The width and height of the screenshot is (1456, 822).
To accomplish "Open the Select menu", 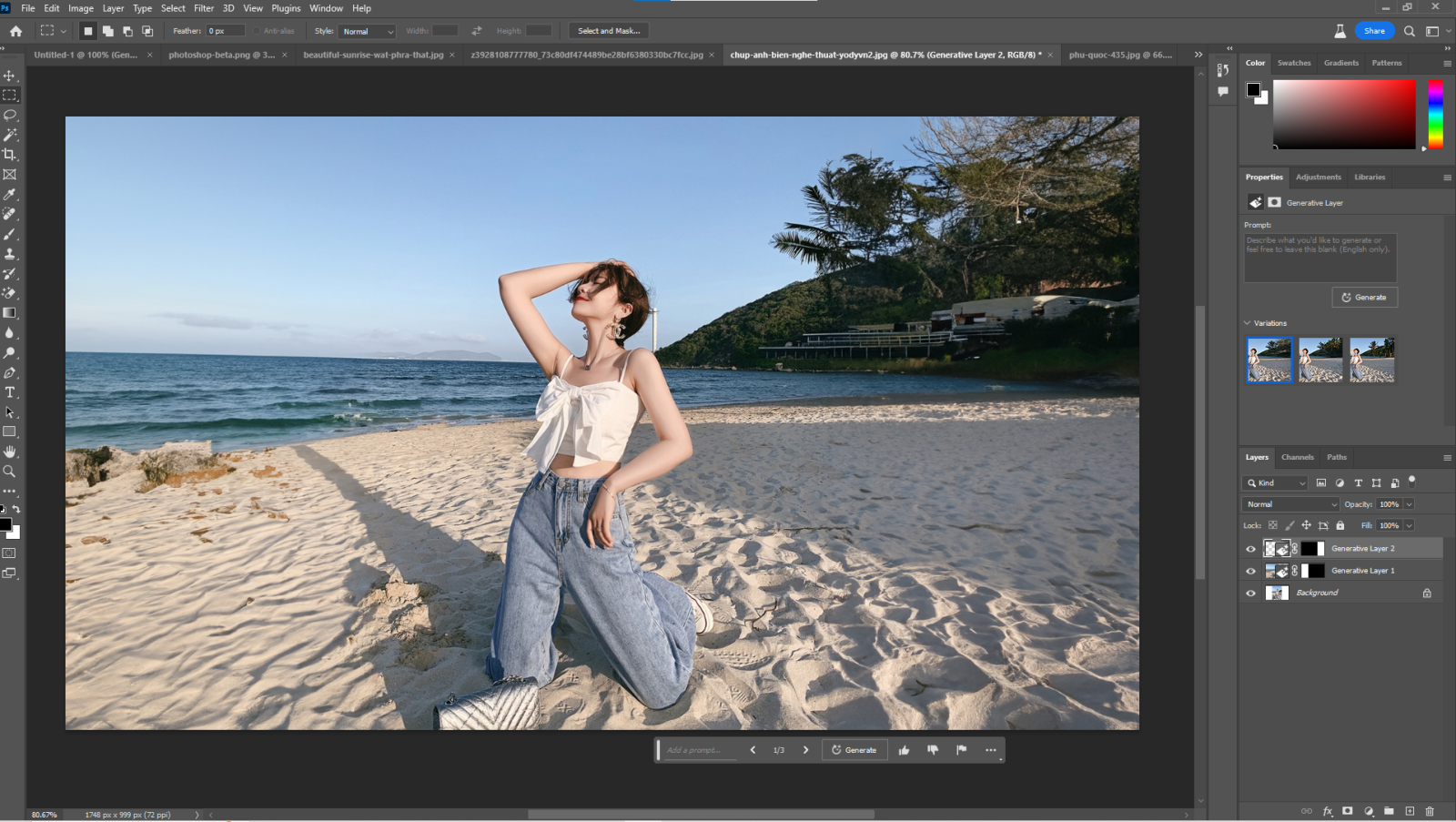I will (173, 8).
